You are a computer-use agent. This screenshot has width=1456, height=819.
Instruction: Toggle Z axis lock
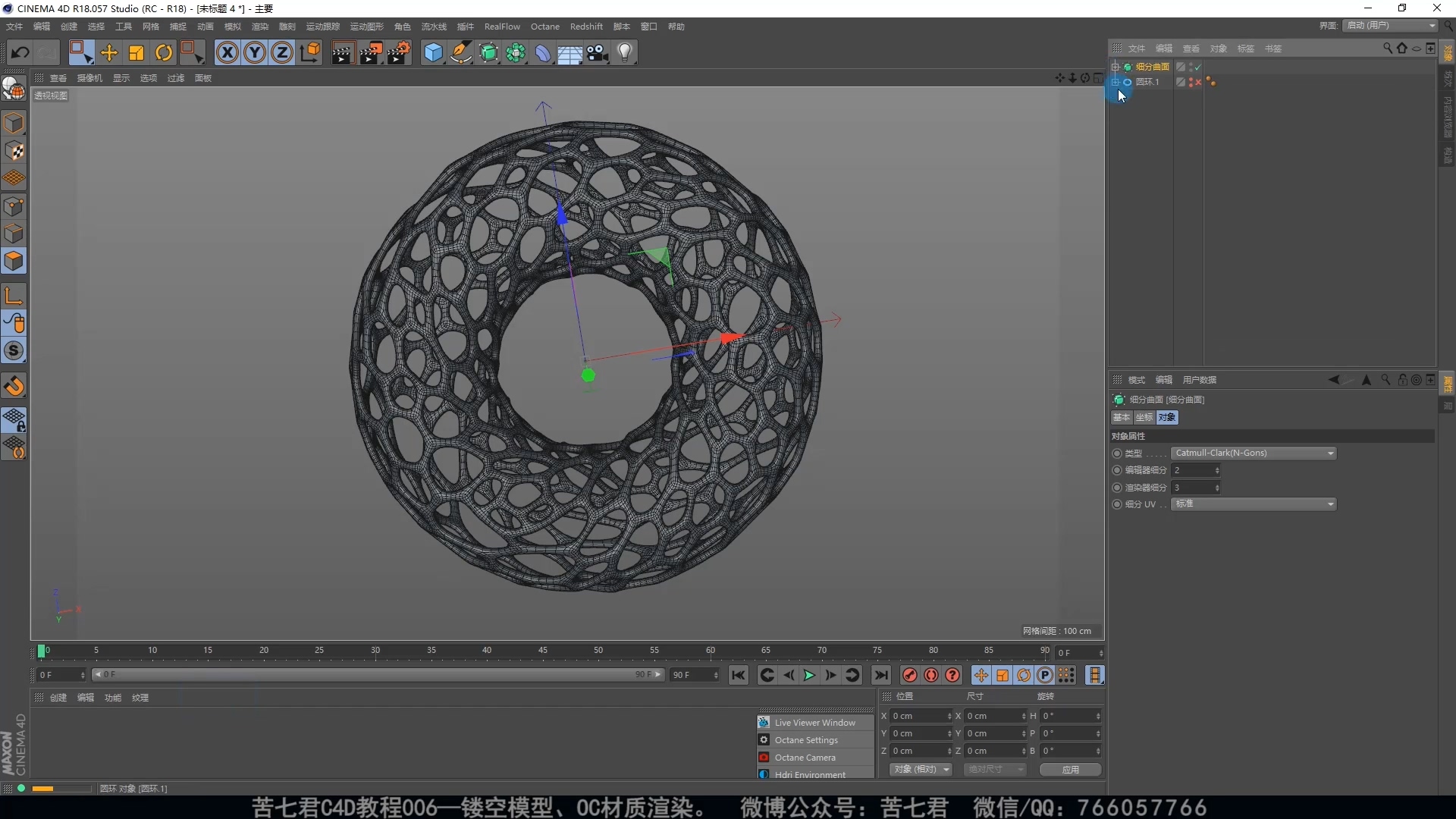coord(282,52)
